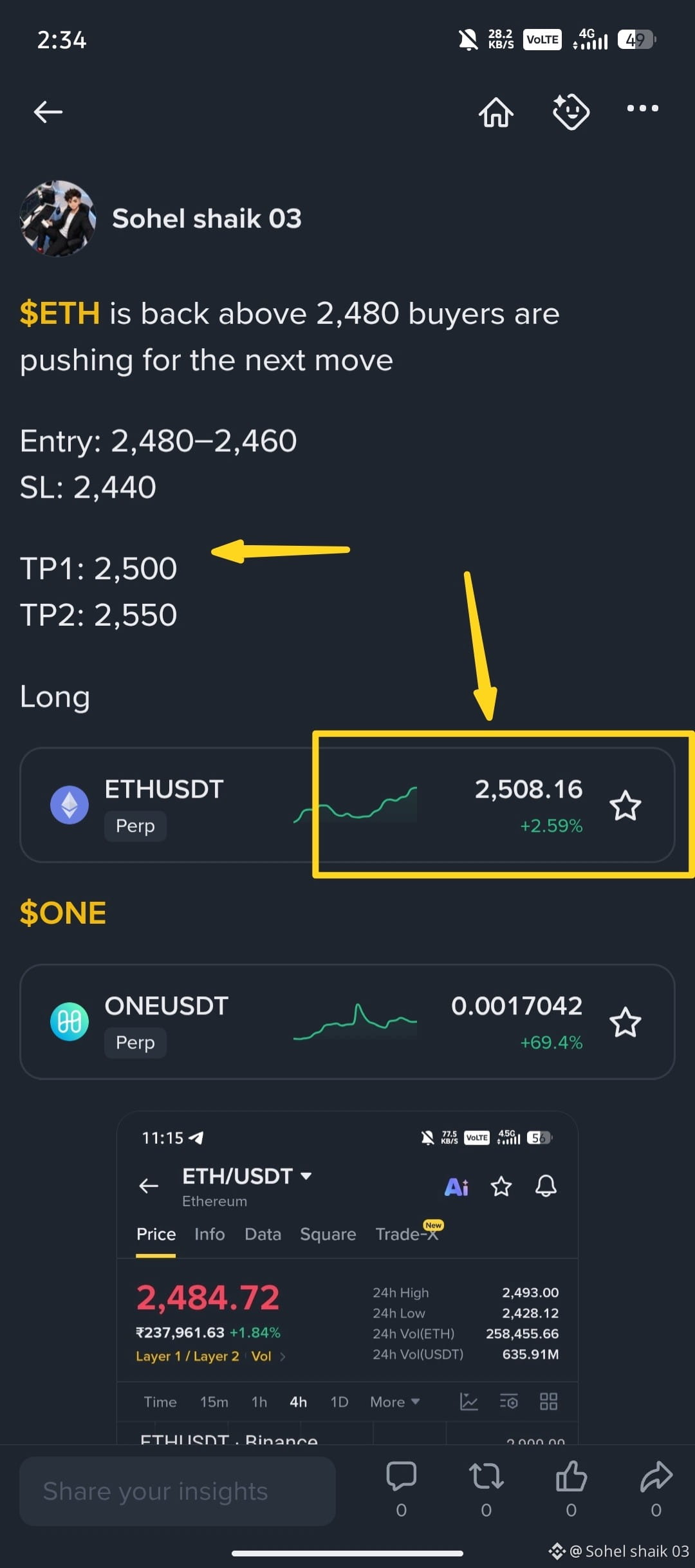The height and width of the screenshot is (1568, 695).
Task: Open the $ETH ticker link in the post
Action: point(60,313)
